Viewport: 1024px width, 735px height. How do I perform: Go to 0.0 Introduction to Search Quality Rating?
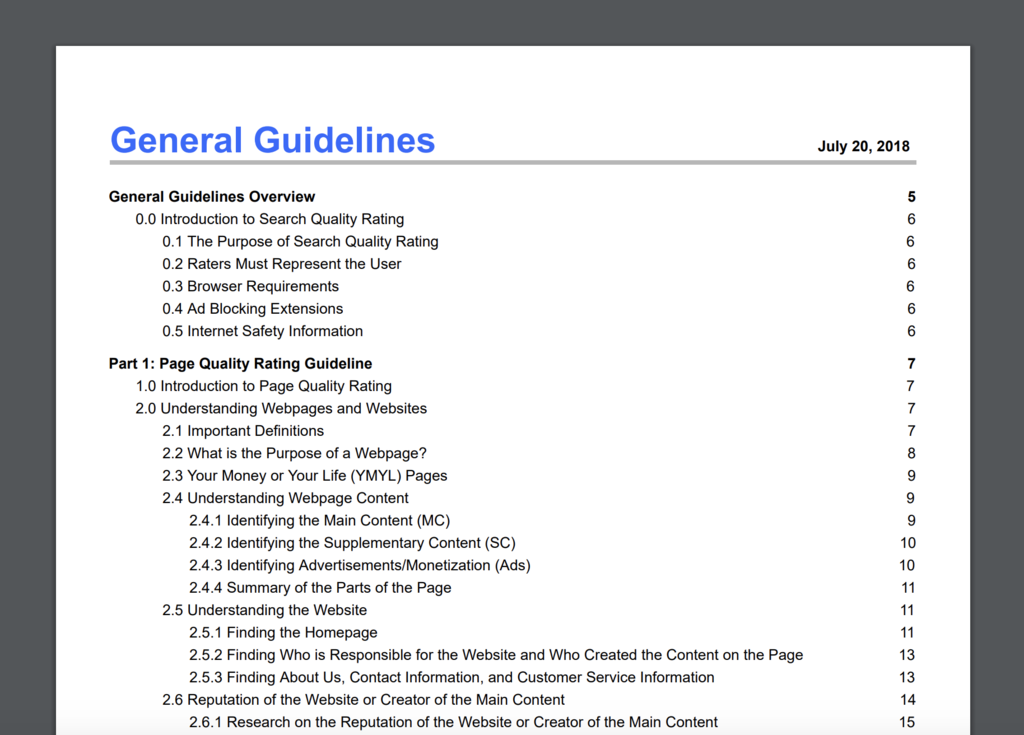pyautogui.click(x=270, y=219)
